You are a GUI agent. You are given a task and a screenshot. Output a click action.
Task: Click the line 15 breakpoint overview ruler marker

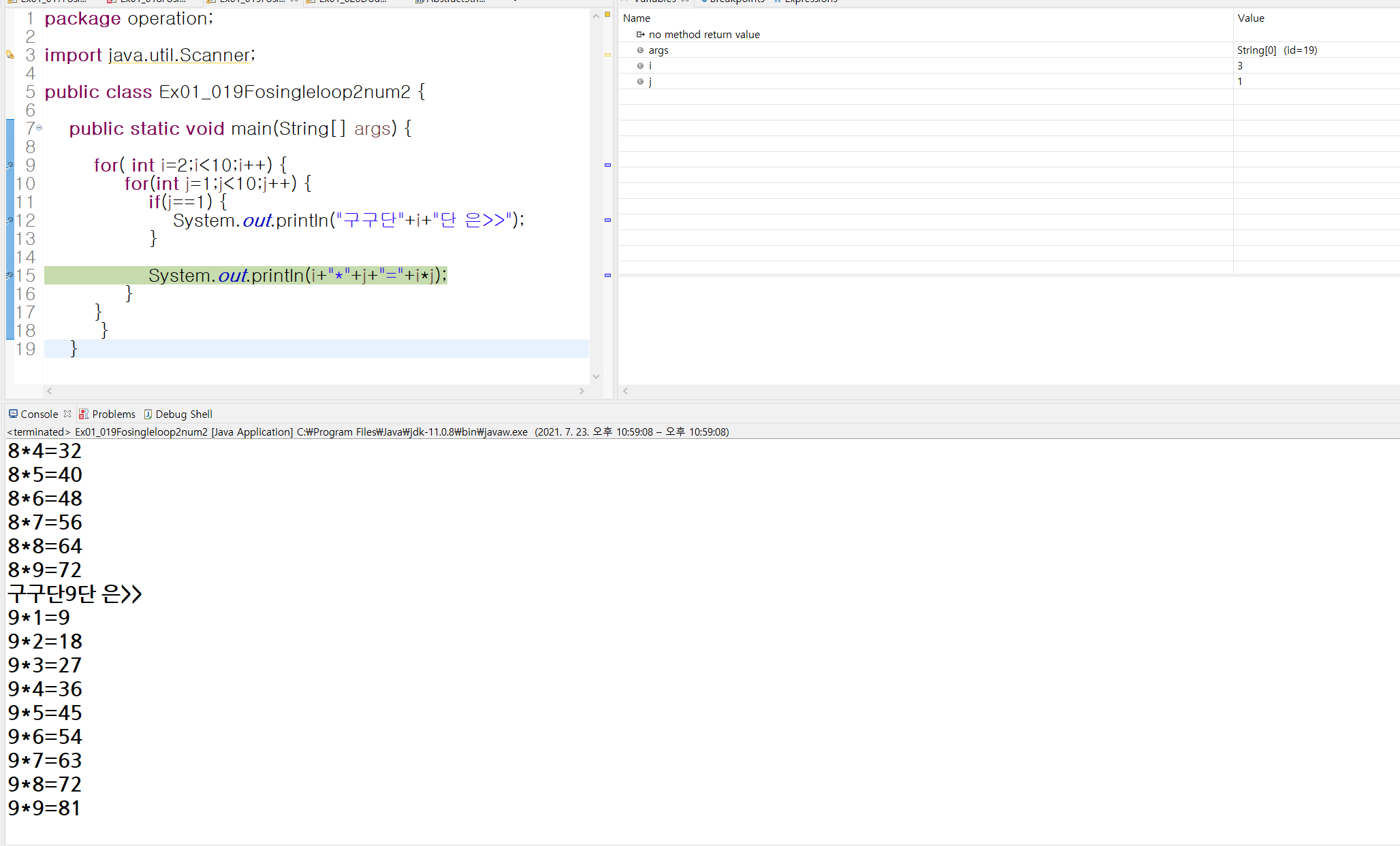coord(607,275)
